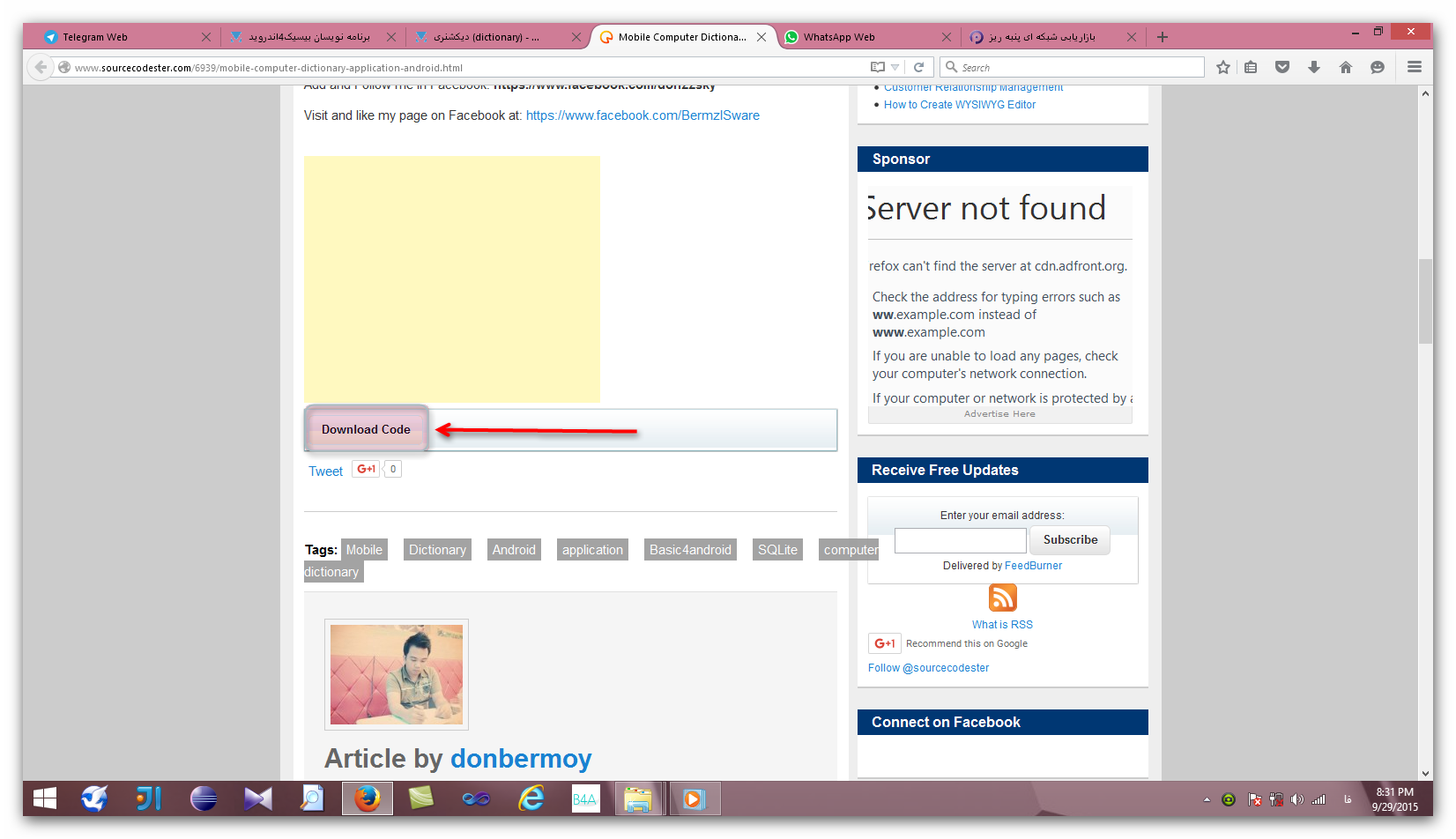Viewport: 1456px width, 839px height.
Task: Open Internet Explorer from the taskbar
Action: pos(531,799)
